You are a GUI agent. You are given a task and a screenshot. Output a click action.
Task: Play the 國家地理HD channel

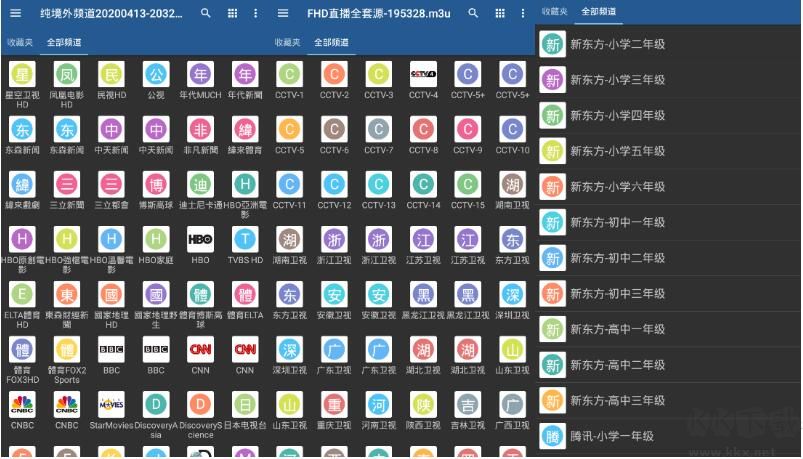[112, 305]
